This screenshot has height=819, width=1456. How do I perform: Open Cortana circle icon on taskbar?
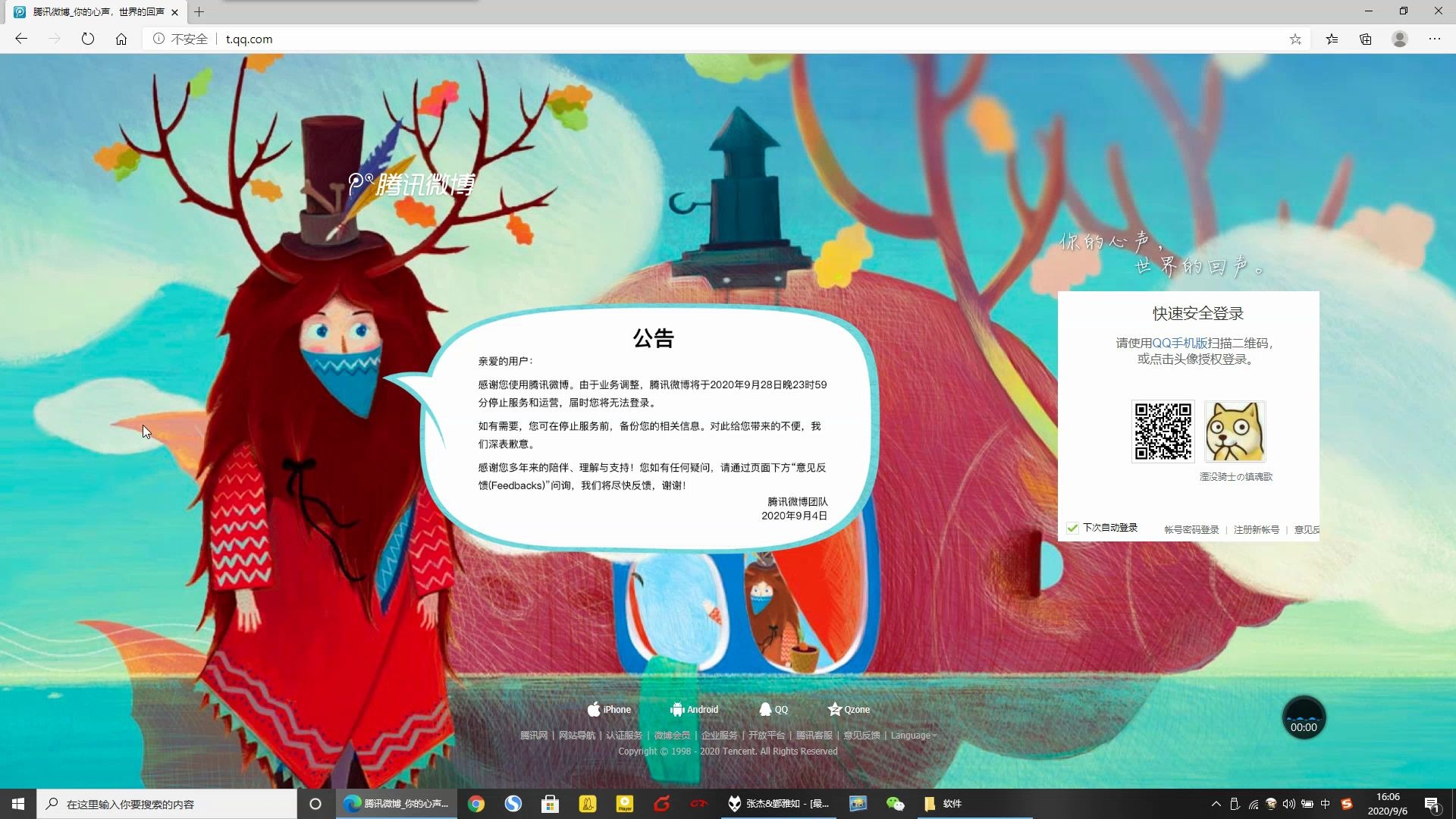coord(315,804)
